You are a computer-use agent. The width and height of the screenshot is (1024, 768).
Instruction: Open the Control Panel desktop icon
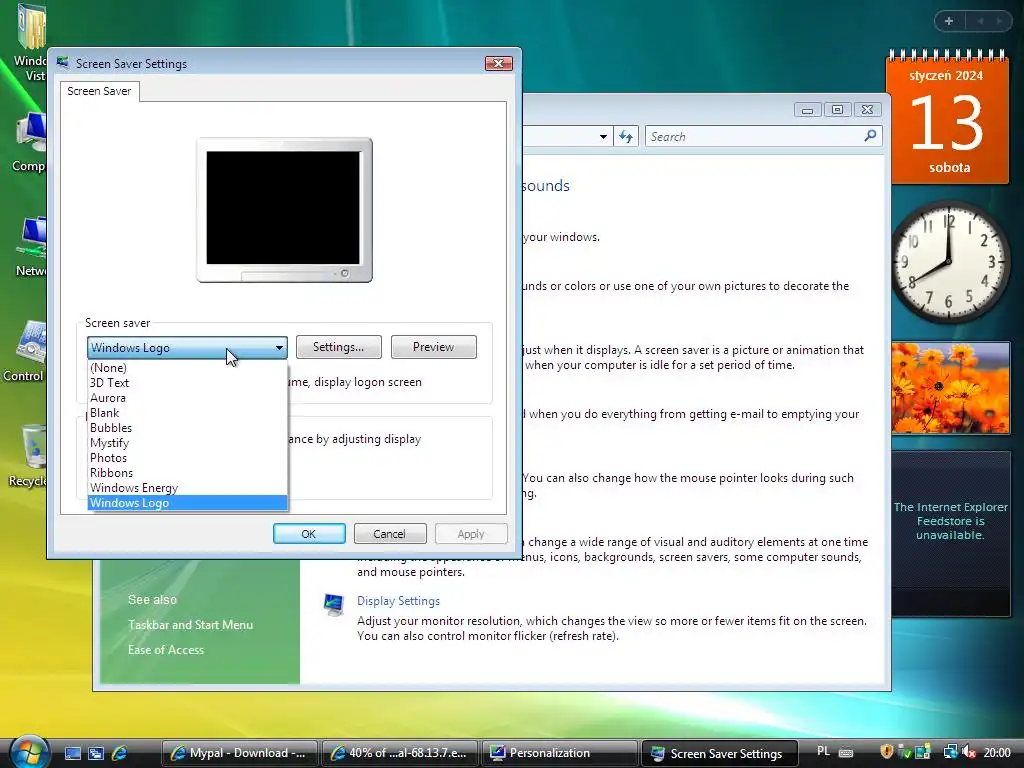[x=25, y=351]
